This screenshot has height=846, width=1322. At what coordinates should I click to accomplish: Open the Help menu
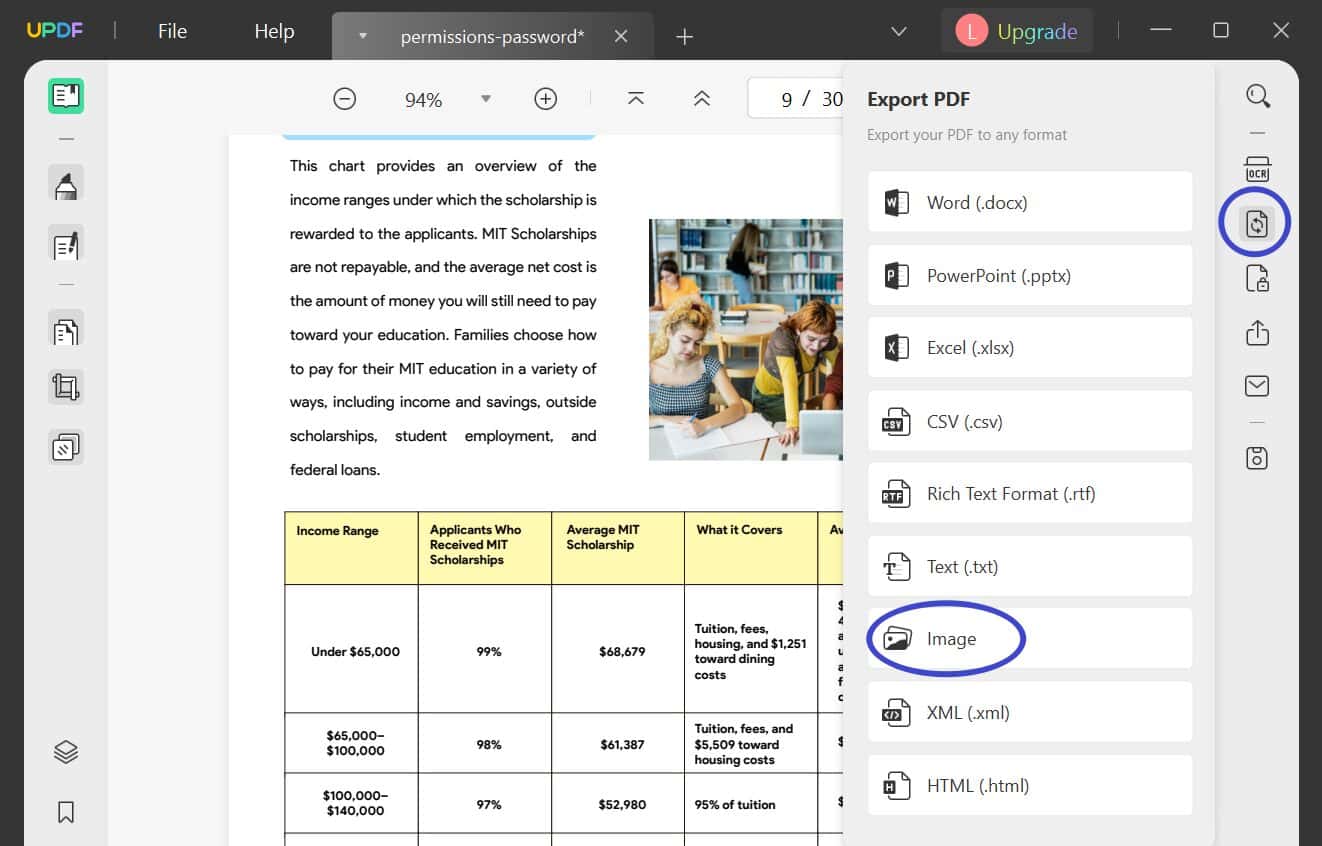(274, 31)
